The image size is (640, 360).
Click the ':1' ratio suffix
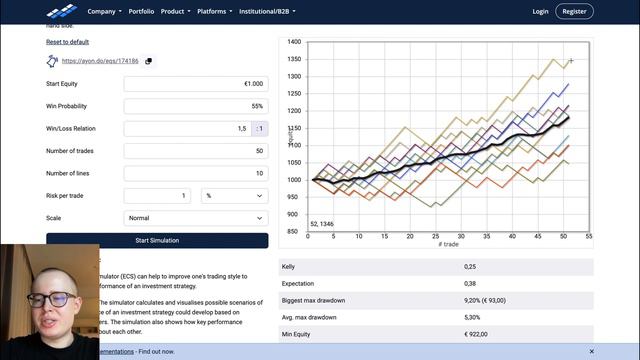[x=260, y=129]
